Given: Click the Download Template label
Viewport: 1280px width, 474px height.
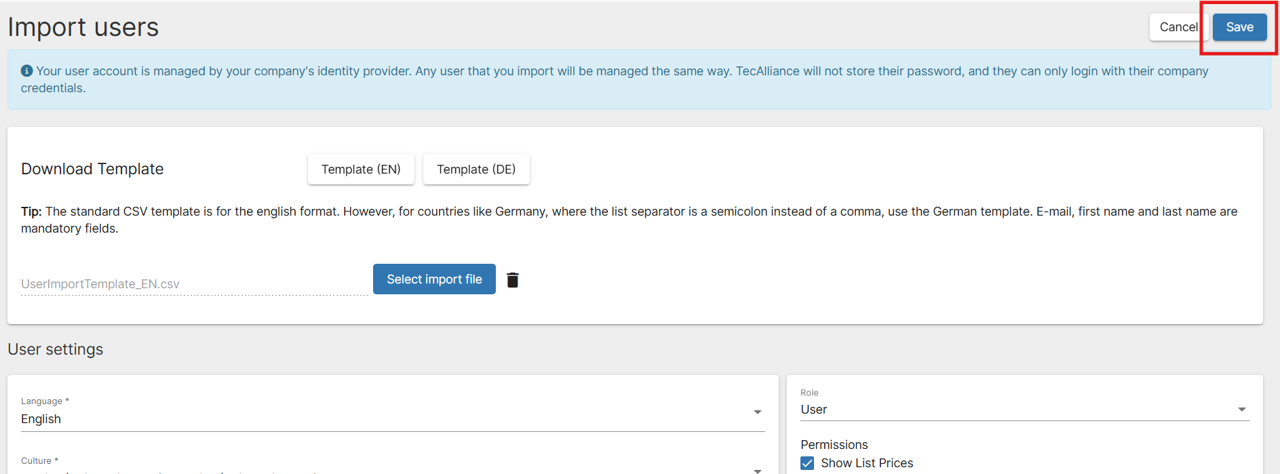Looking at the screenshot, I should click(92, 169).
